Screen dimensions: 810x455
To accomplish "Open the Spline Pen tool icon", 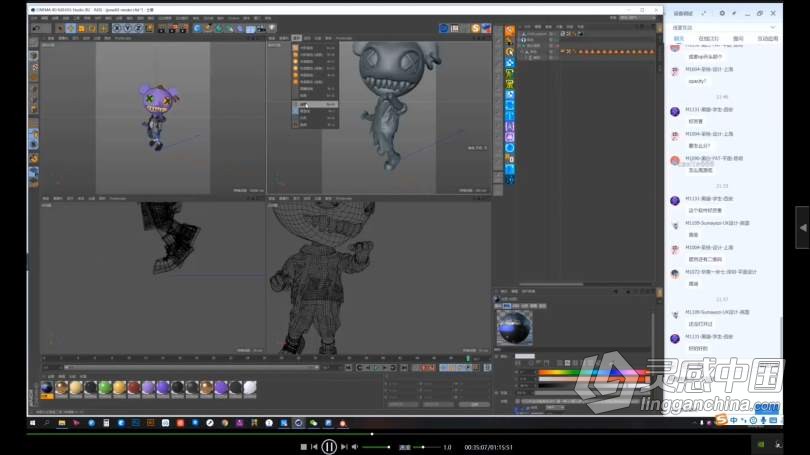I will click(x=208, y=28).
